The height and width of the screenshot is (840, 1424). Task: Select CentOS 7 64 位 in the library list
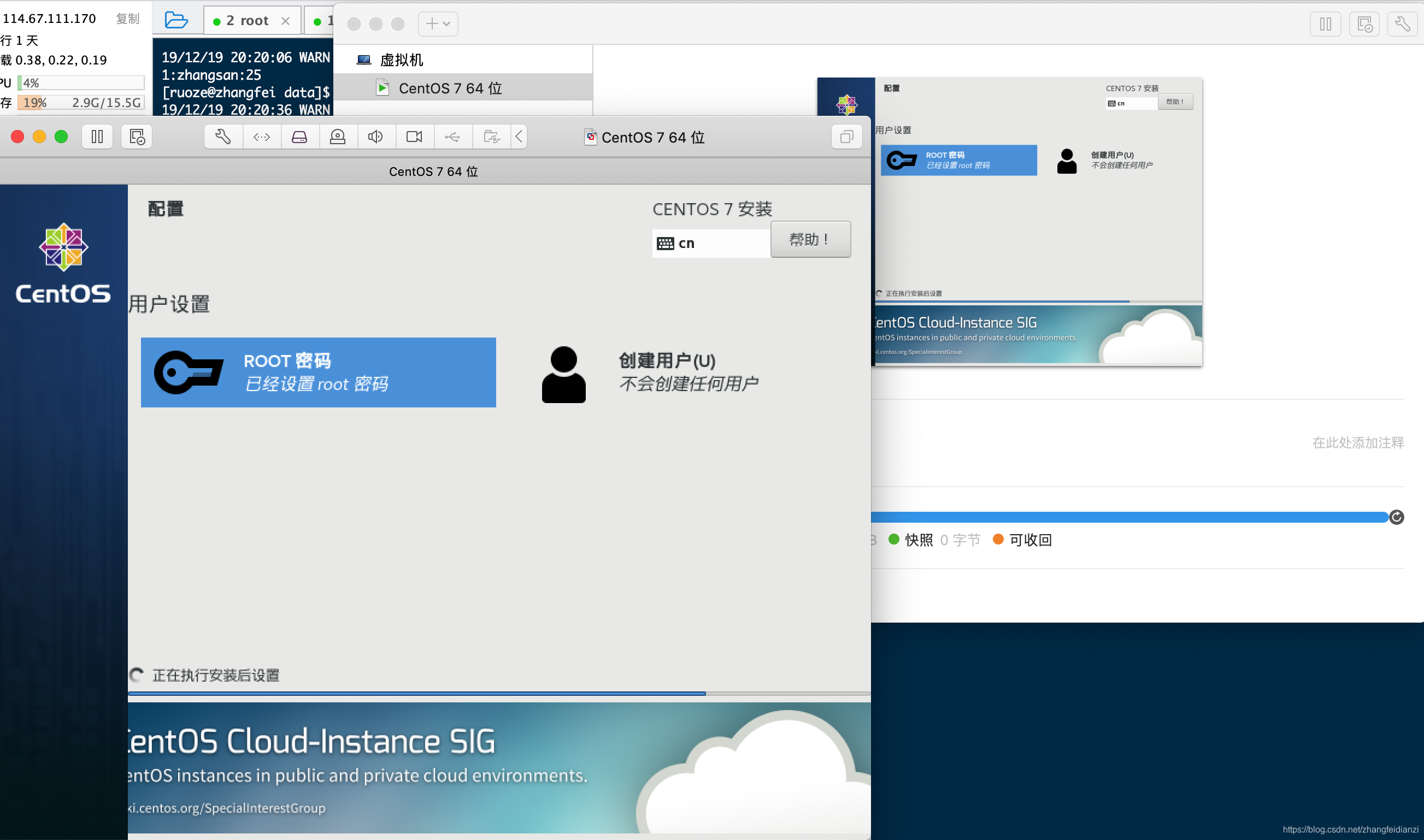pyautogui.click(x=450, y=88)
